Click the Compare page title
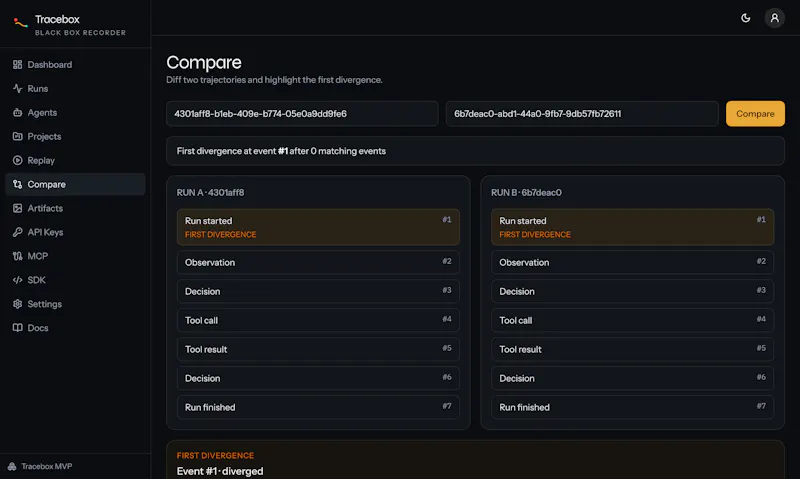Image resolution: width=800 pixels, height=479 pixels. point(204,62)
